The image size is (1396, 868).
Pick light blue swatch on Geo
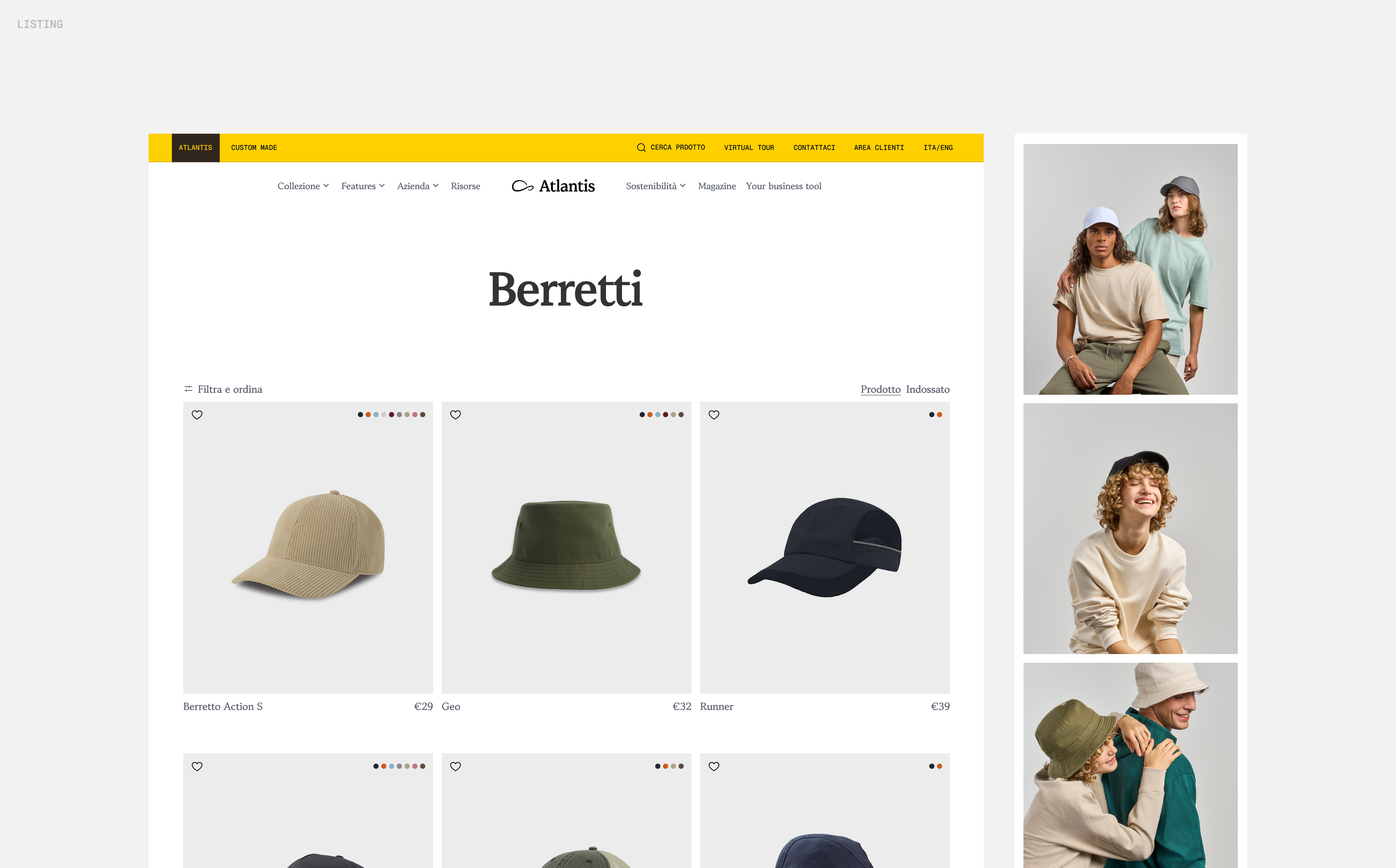[x=658, y=414]
